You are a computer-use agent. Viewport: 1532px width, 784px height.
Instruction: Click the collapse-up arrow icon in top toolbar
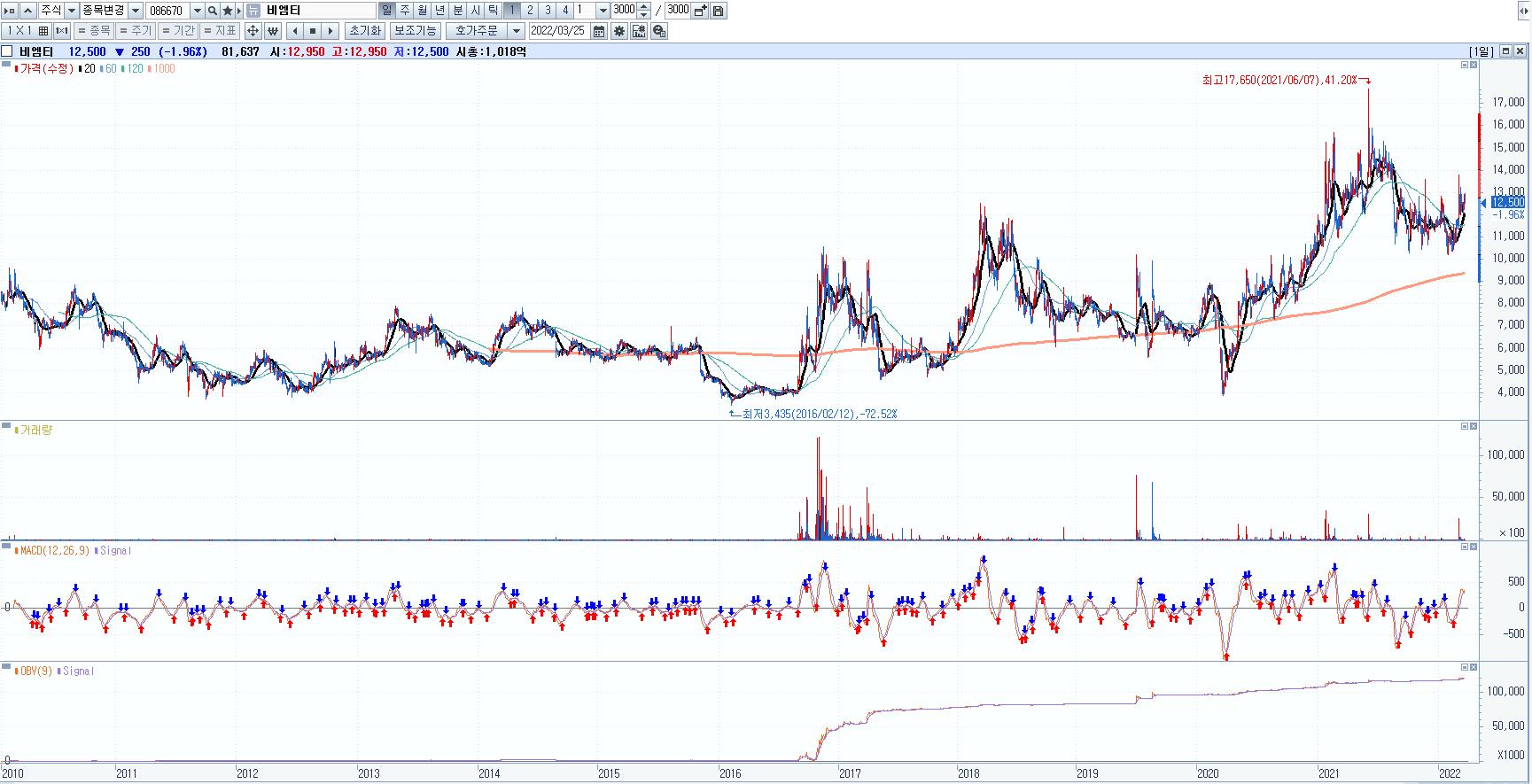(27, 11)
